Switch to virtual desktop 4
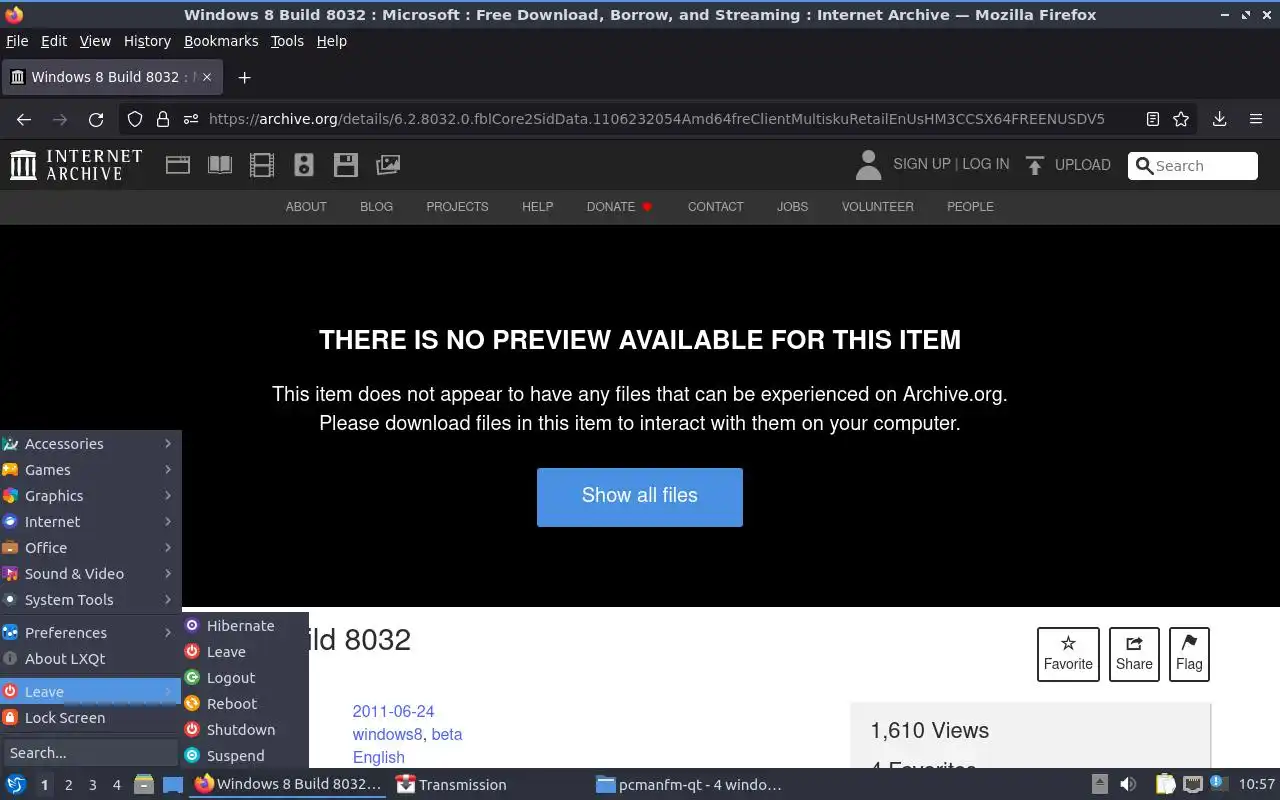This screenshot has width=1280, height=800. tap(116, 785)
